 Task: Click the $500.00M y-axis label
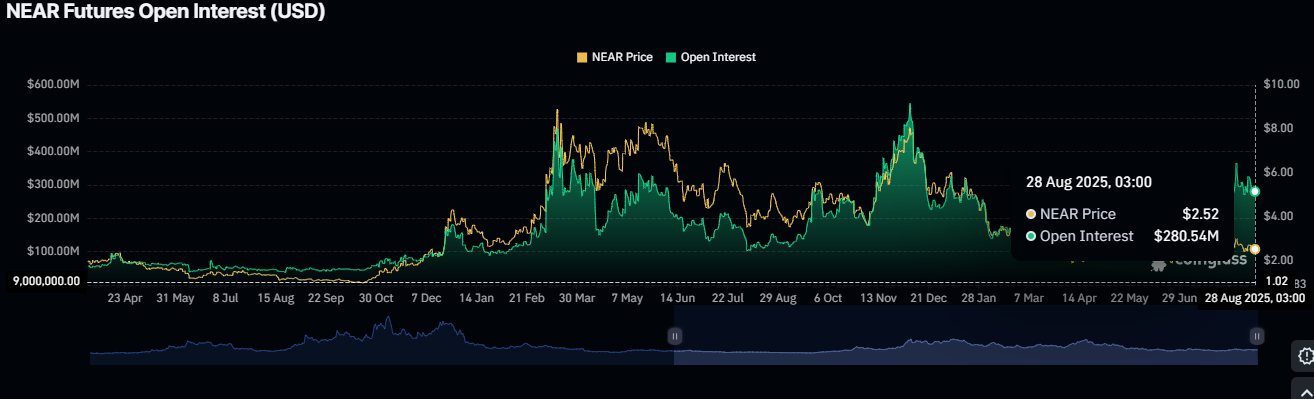point(53,118)
